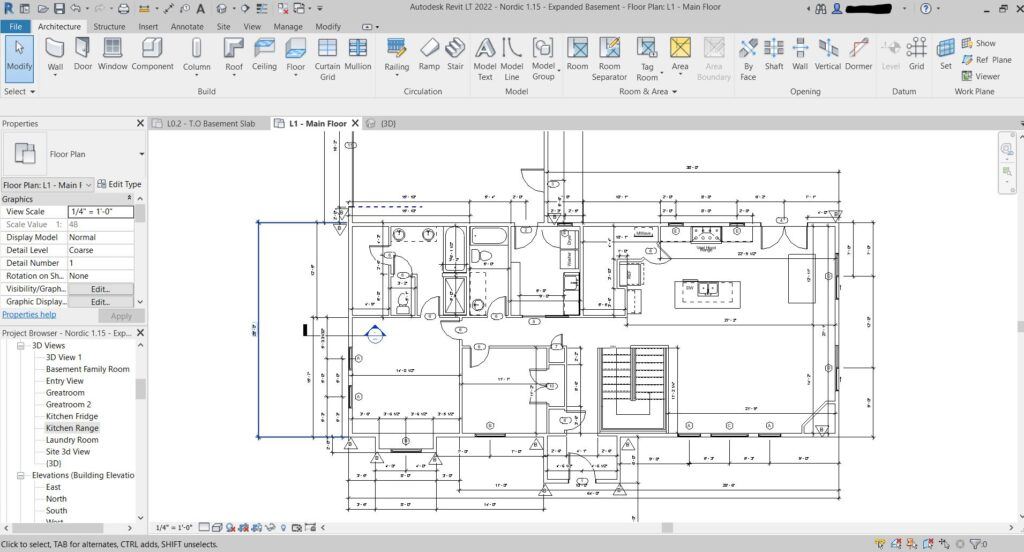This screenshot has height=552, width=1024.
Task: Click the Save icon in quick access toolbar
Action: click(59, 8)
